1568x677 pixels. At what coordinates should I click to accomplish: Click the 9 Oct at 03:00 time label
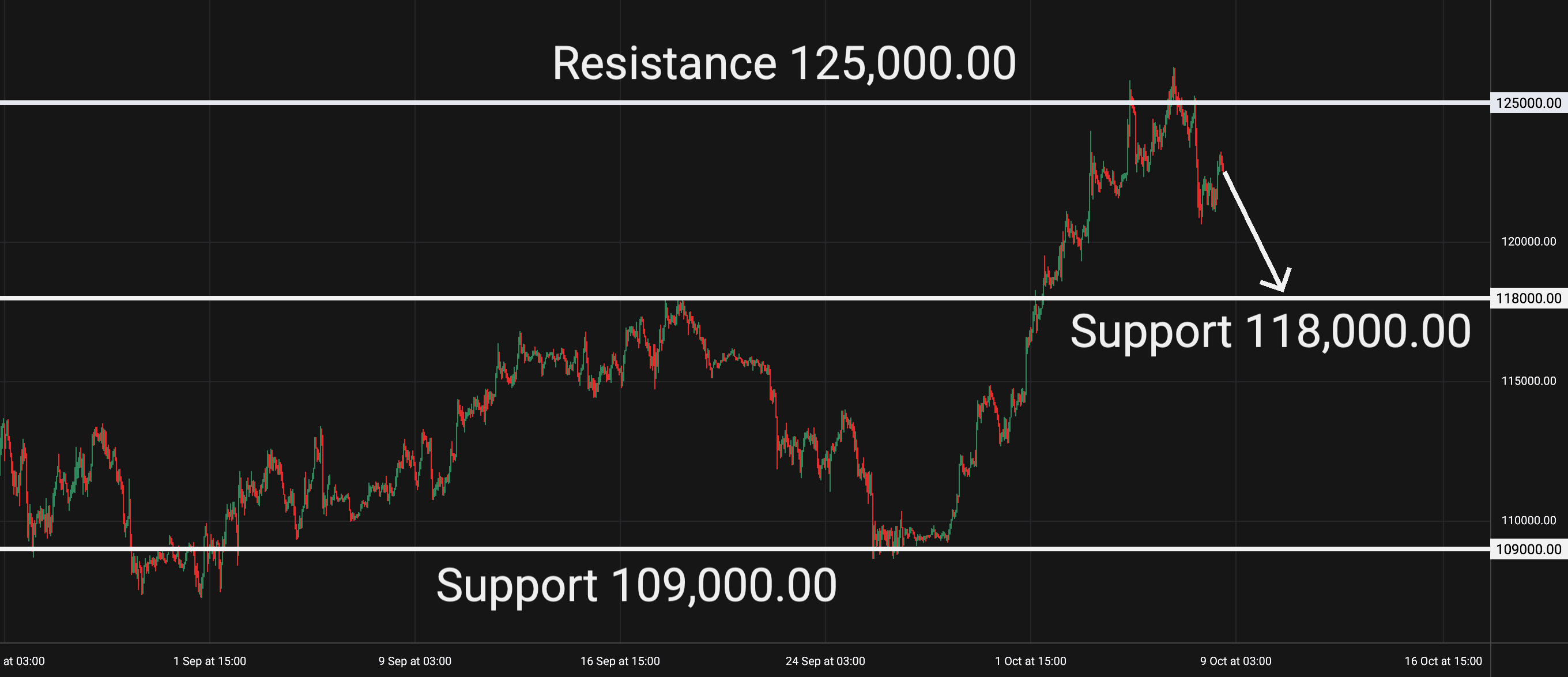pyautogui.click(x=1235, y=661)
